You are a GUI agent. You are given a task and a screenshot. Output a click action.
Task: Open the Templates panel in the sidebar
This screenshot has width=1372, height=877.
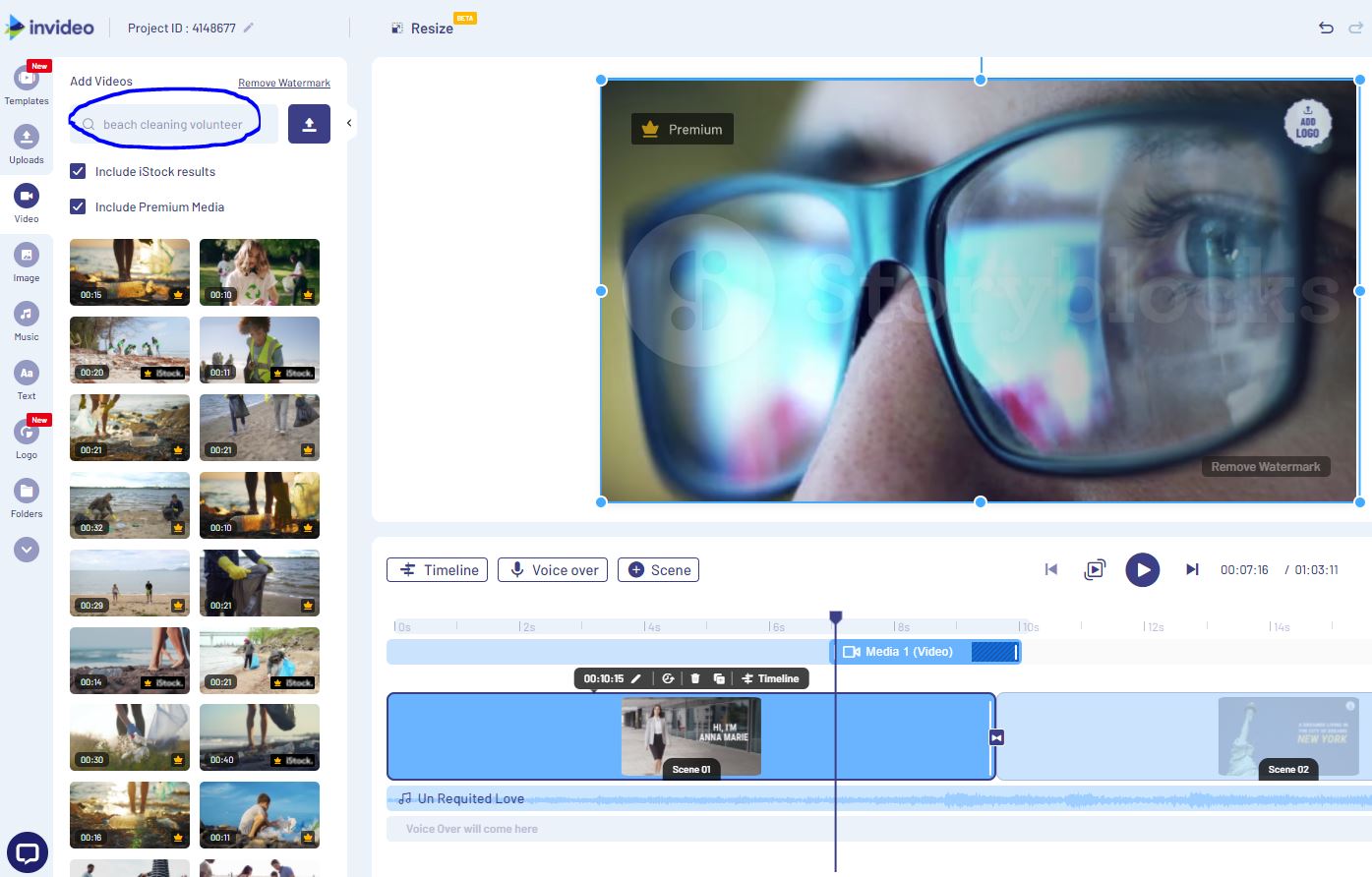[27, 84]
